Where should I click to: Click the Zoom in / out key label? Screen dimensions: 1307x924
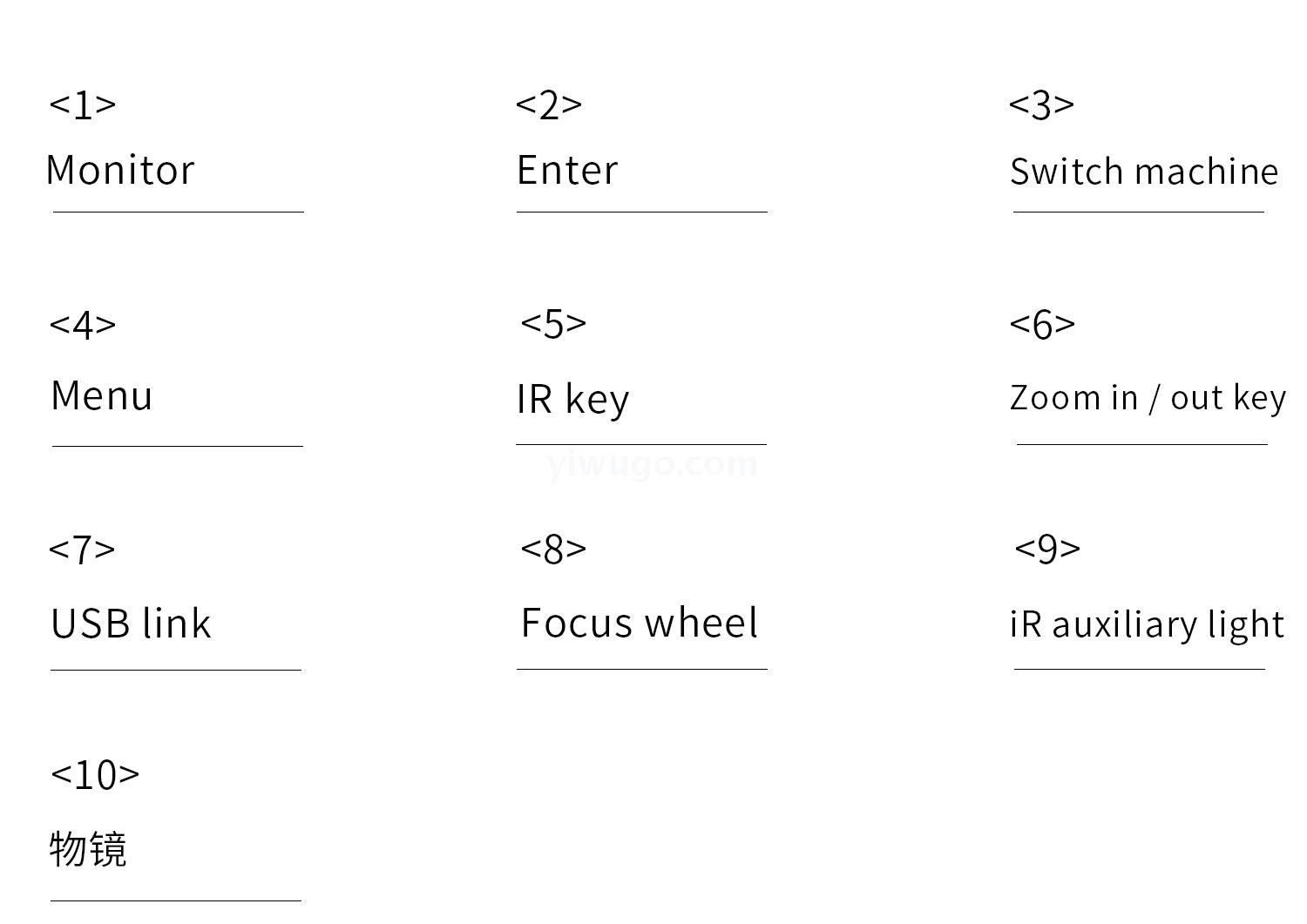click(1148, 398)
